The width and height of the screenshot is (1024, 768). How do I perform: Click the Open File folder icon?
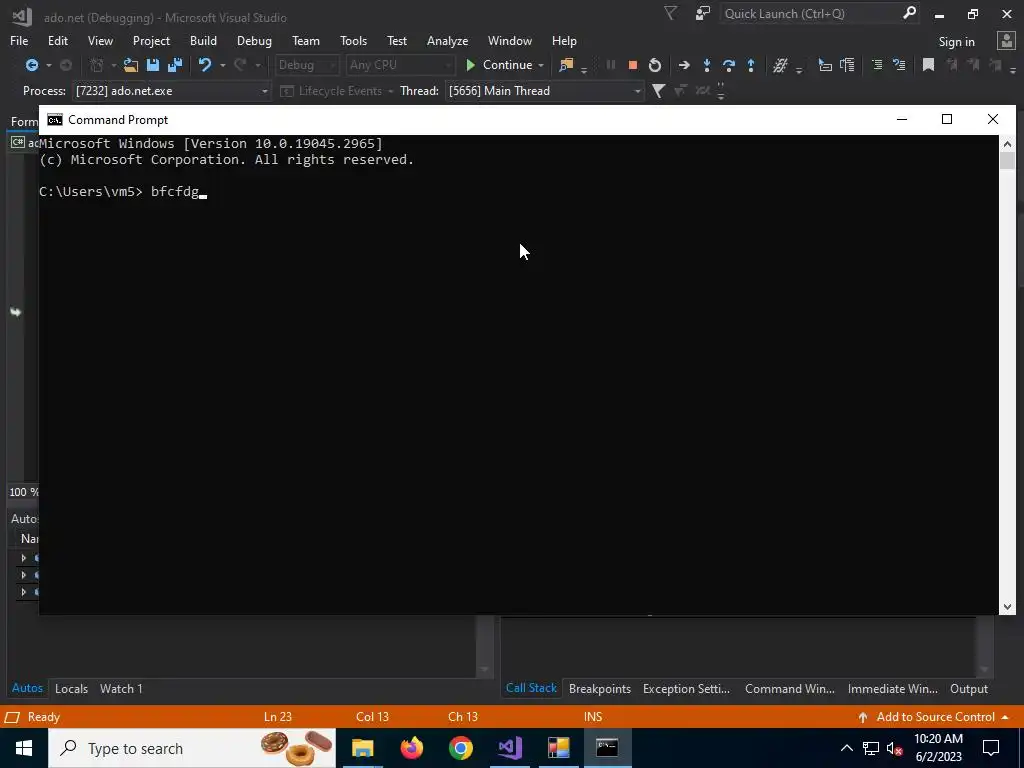131,65
